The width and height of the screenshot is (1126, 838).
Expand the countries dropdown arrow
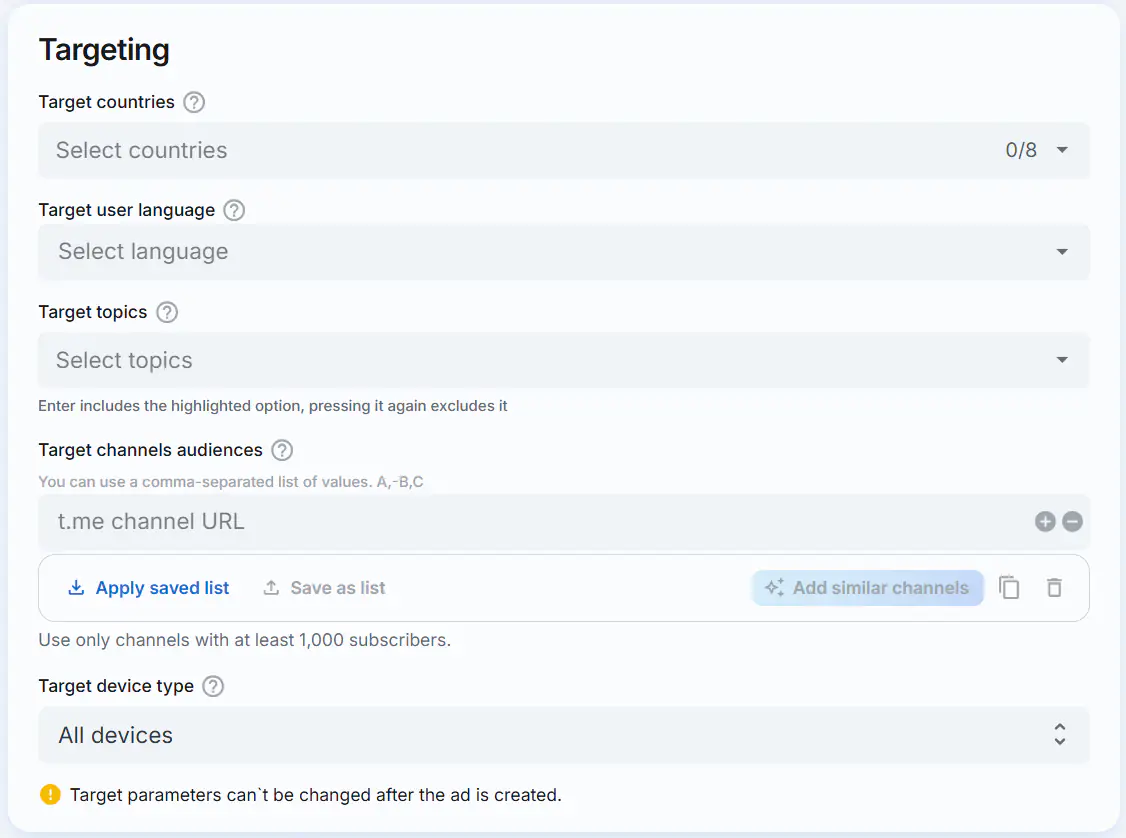pos(1062,150)
